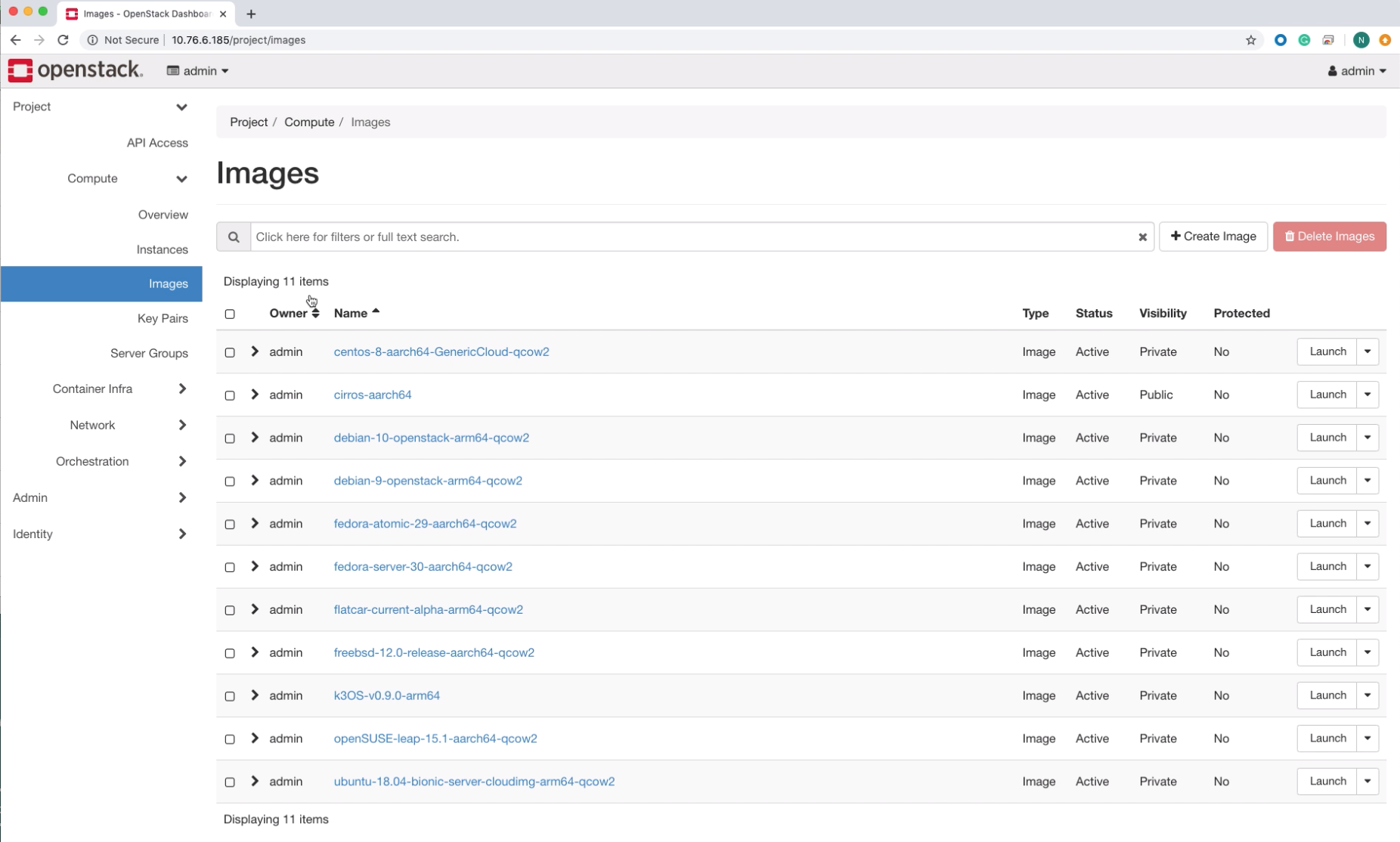Open Key Pairs in sidebar

coord(163,318)
